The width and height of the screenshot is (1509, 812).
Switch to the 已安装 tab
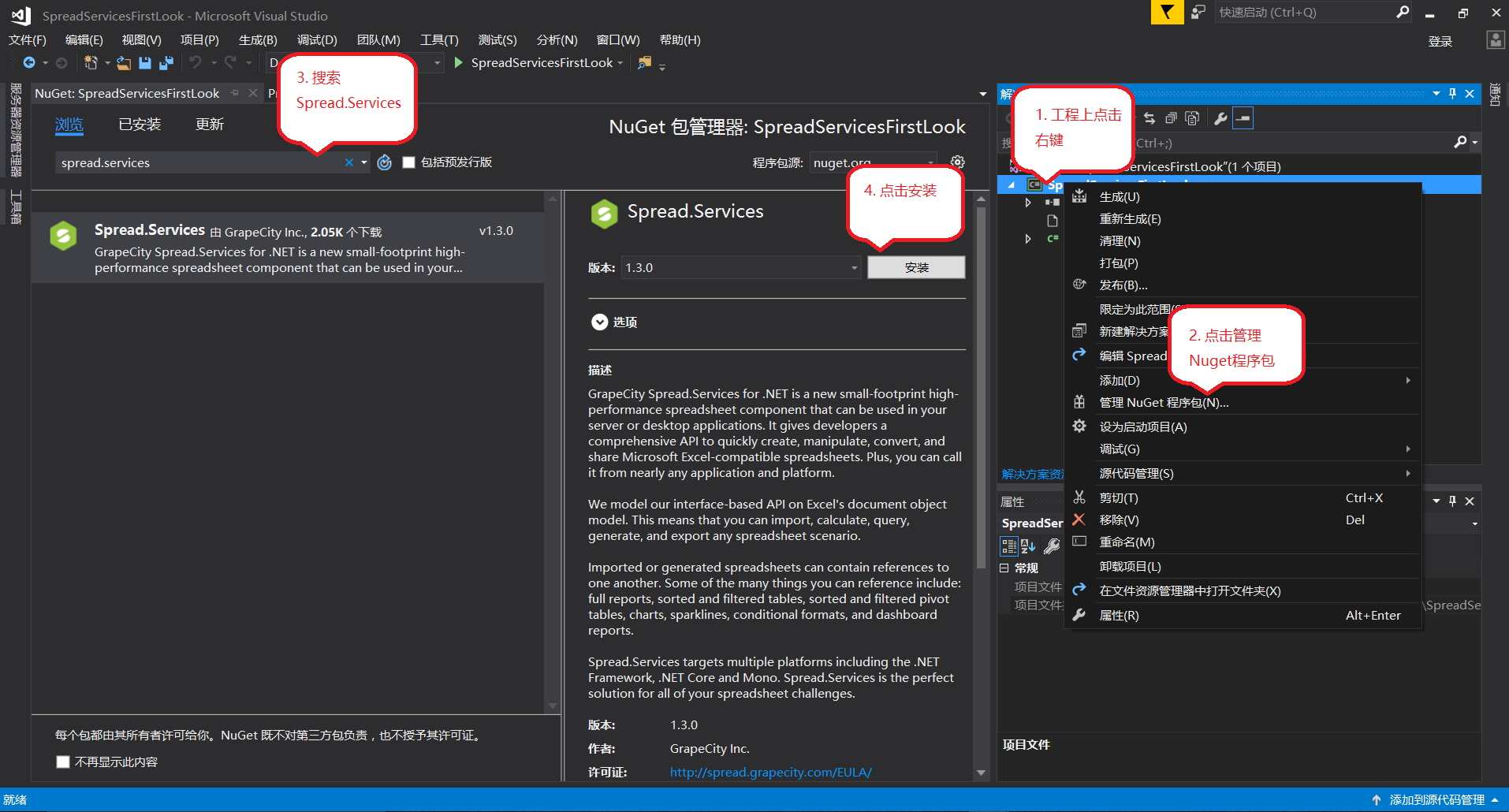click(140, 124)
